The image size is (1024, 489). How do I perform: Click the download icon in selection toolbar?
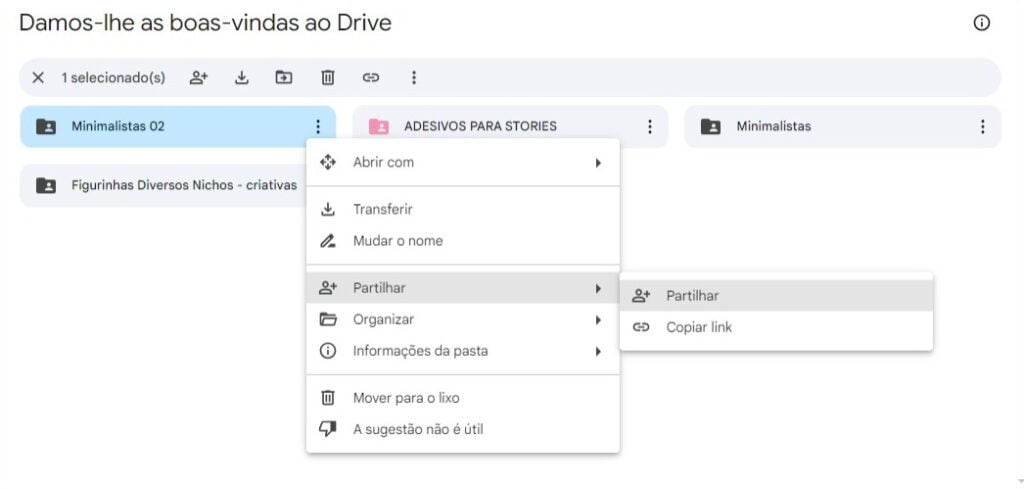point(241,78)
